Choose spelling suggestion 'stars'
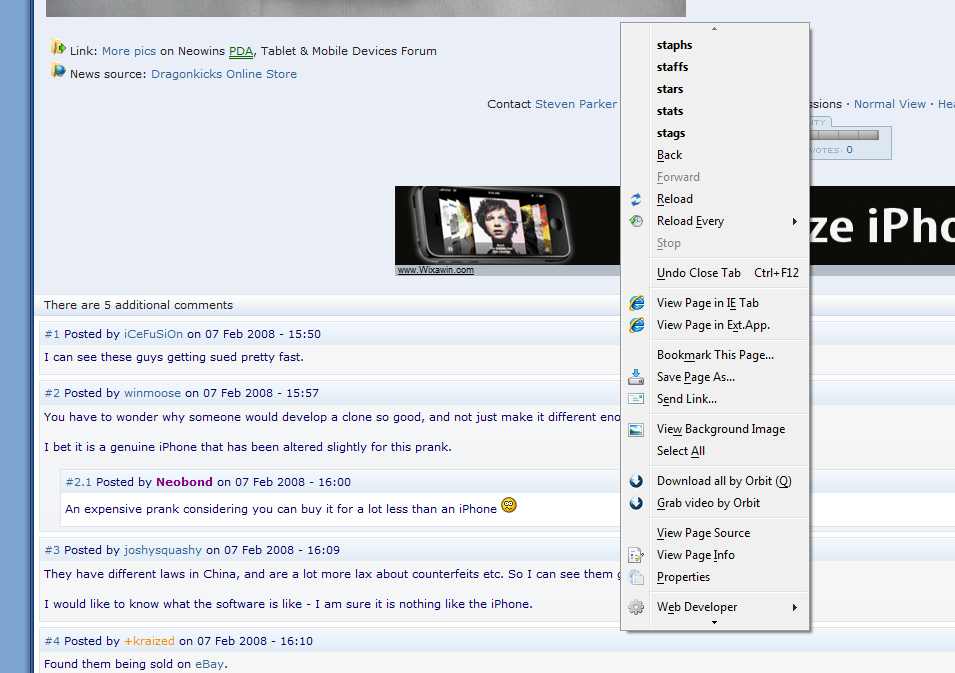 pos(670,89)
